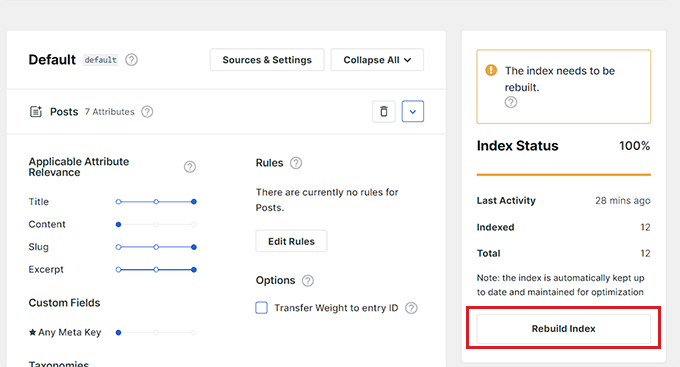
Task: Click the '28 mins ago' last activity value
Action: click(x=623, y=201)
